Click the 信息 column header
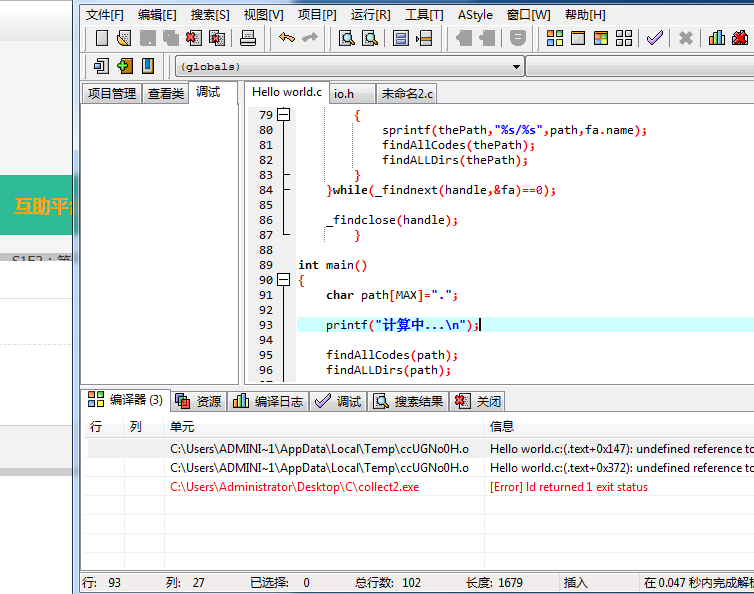The image size is (754, 594). 619,426
